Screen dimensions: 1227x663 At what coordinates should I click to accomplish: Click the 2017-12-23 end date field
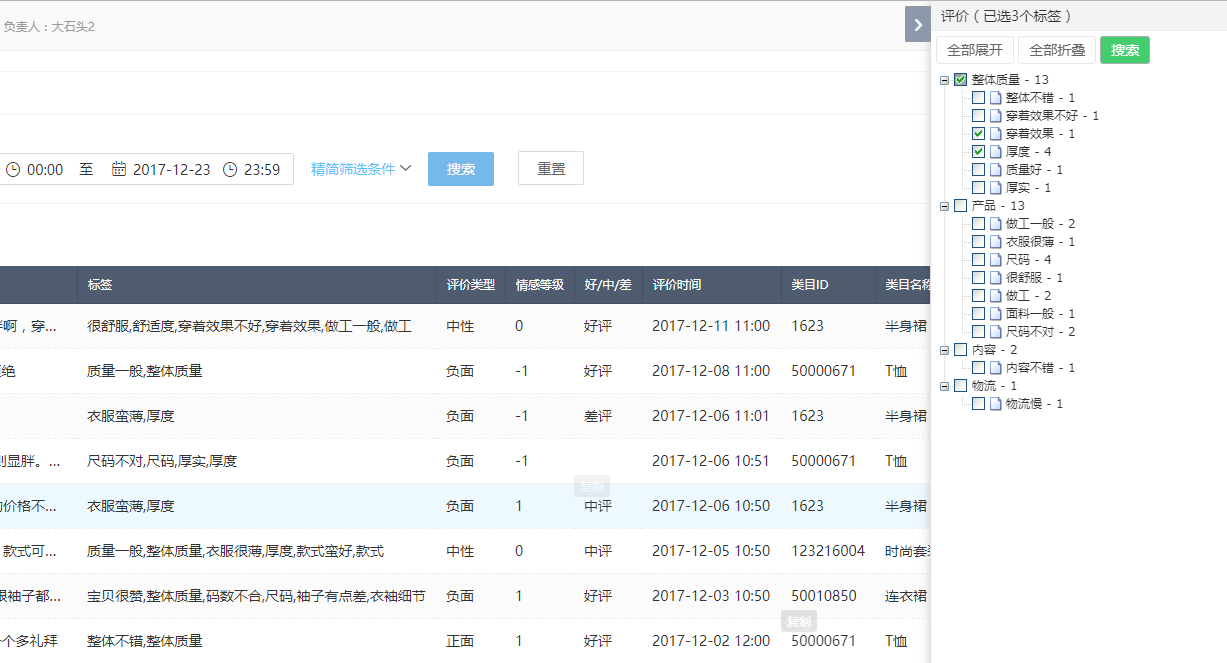tap(171, 169)
